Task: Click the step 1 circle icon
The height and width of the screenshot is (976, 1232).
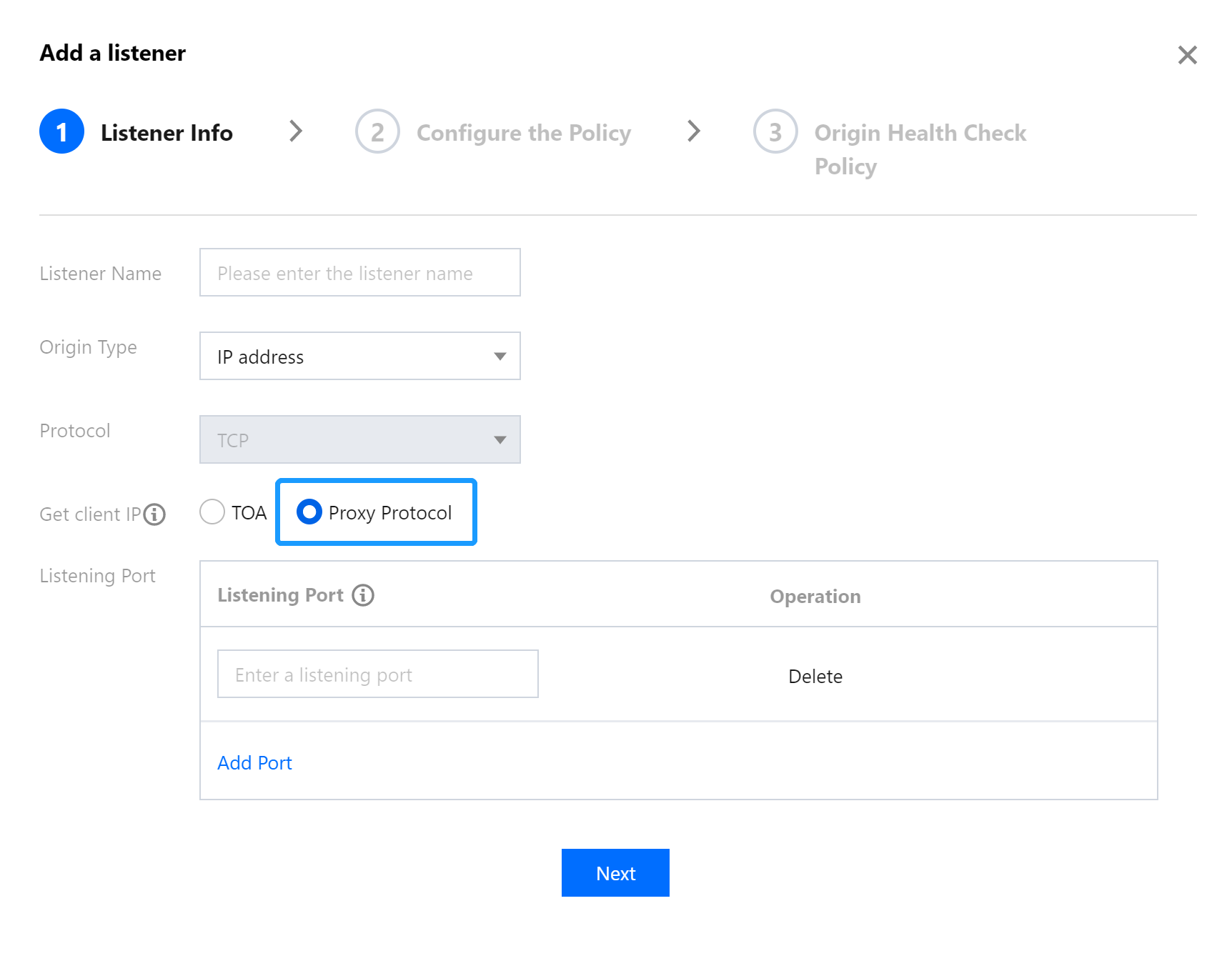Action: (61, 131)
